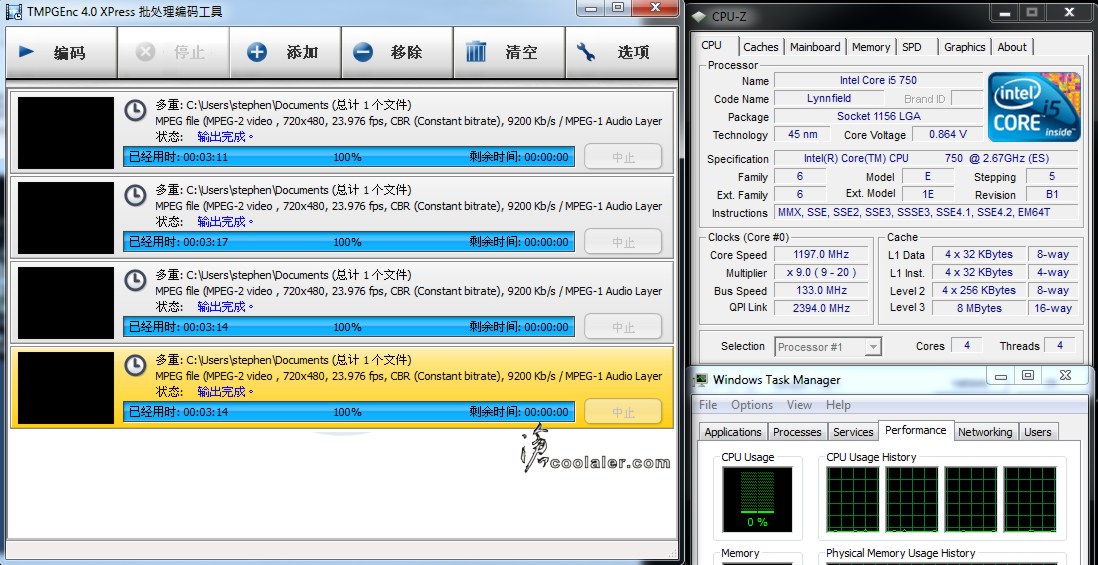Click progress bar of the yellow highlighted job
This screenshot has width=1098, height=565.
click(349, 412)
